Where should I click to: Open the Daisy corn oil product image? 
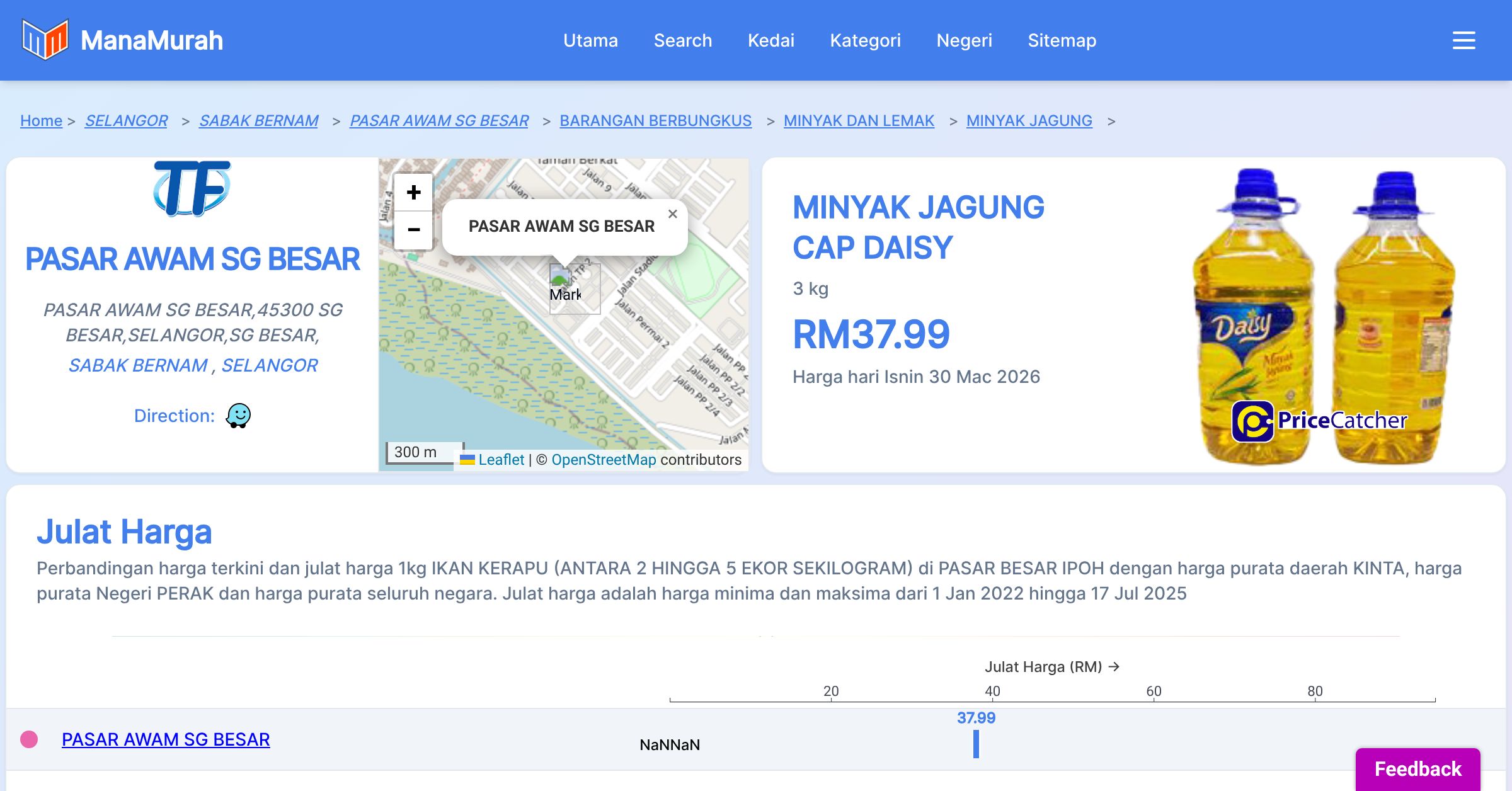point(1323,315)
